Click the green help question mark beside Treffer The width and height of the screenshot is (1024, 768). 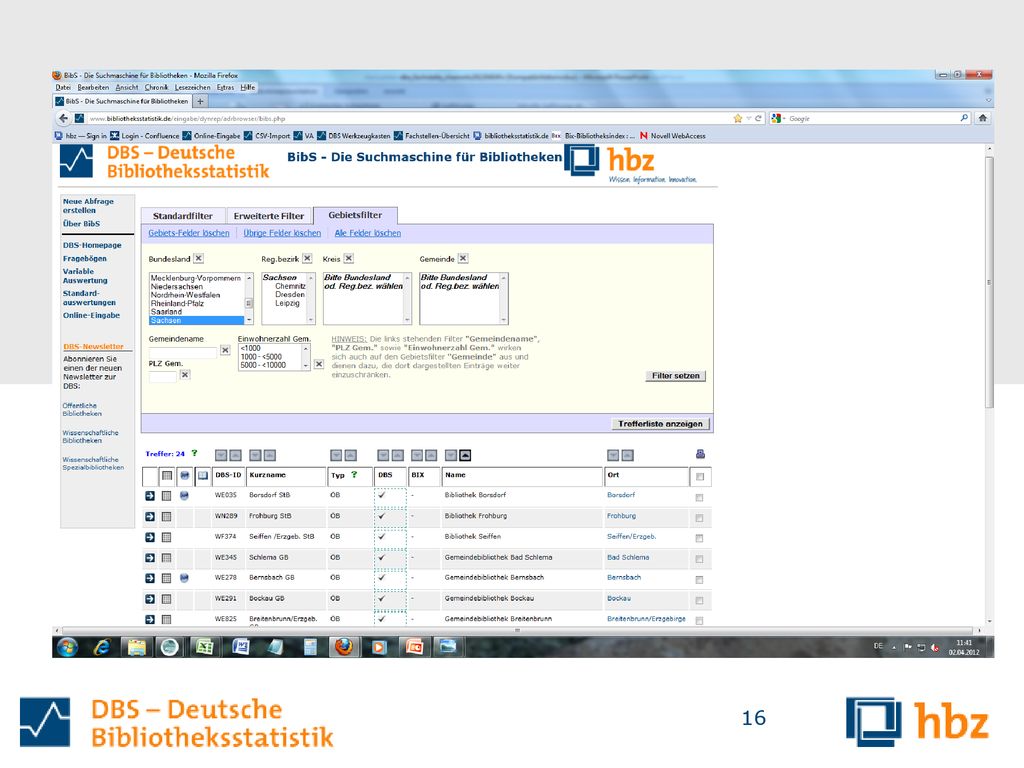[x=194, y=453]
